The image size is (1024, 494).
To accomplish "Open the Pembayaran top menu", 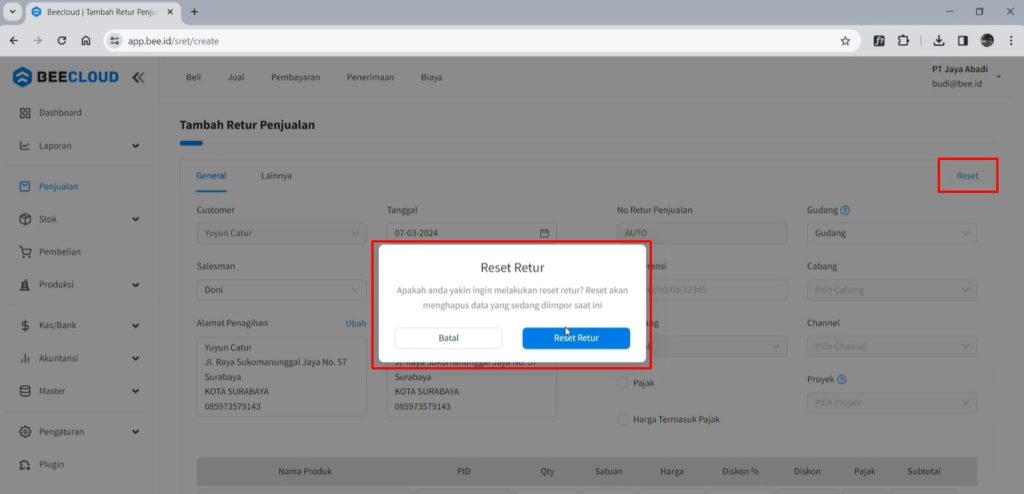I will coord(295,77).
